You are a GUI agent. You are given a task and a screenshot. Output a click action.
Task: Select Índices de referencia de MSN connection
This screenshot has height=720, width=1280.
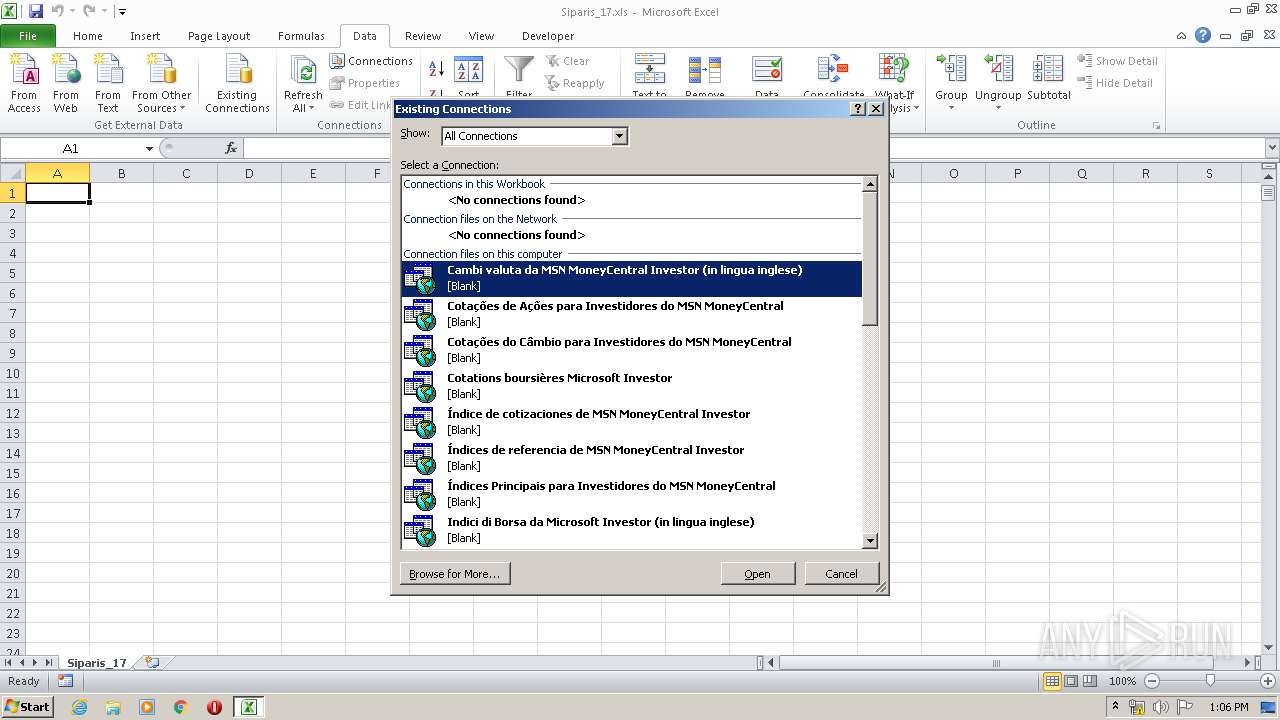[x=631, y=458]
